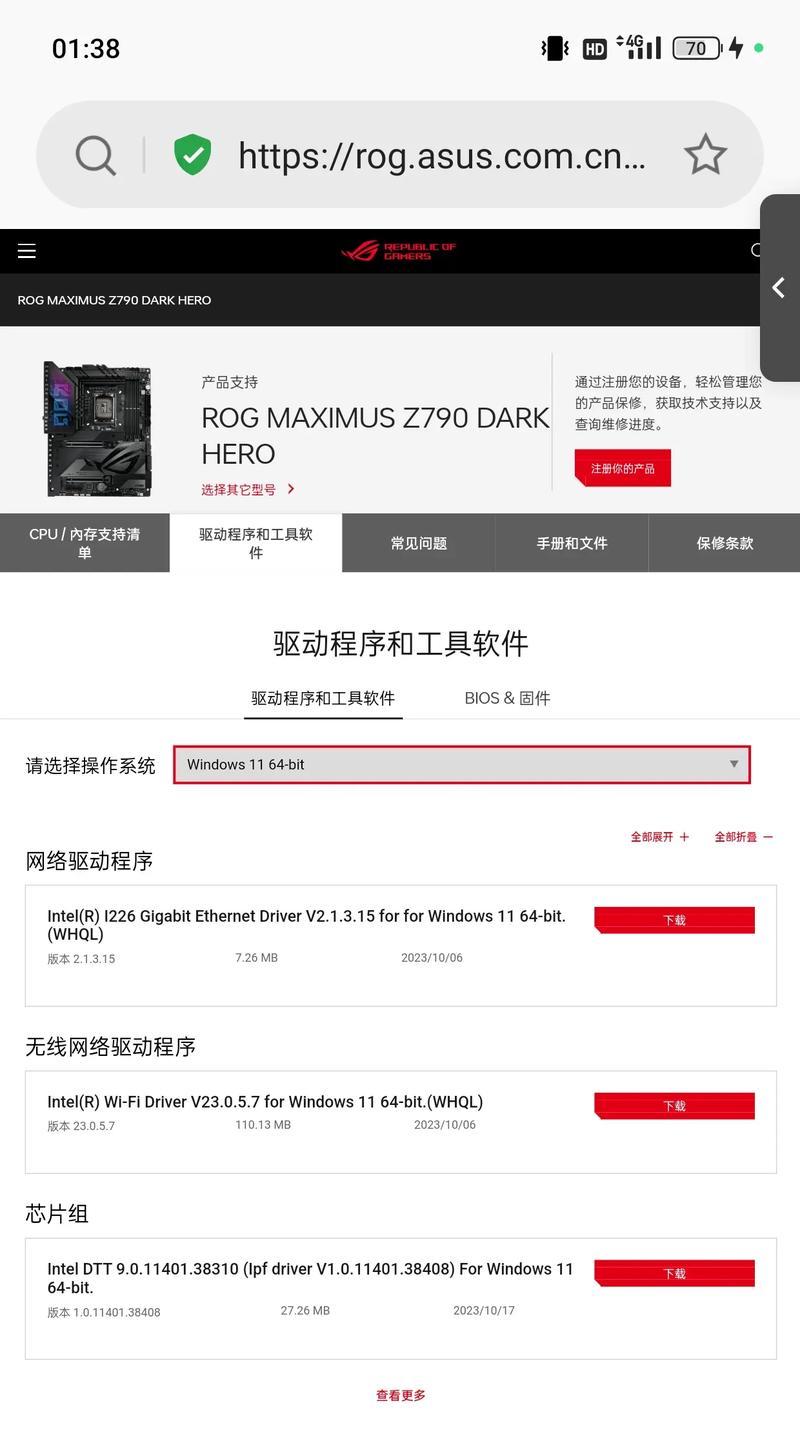Image resolution: width=800 pixels, height=1430 pixels.
Task: Open the side panel back arrow
Action: [x=779, y=288]
